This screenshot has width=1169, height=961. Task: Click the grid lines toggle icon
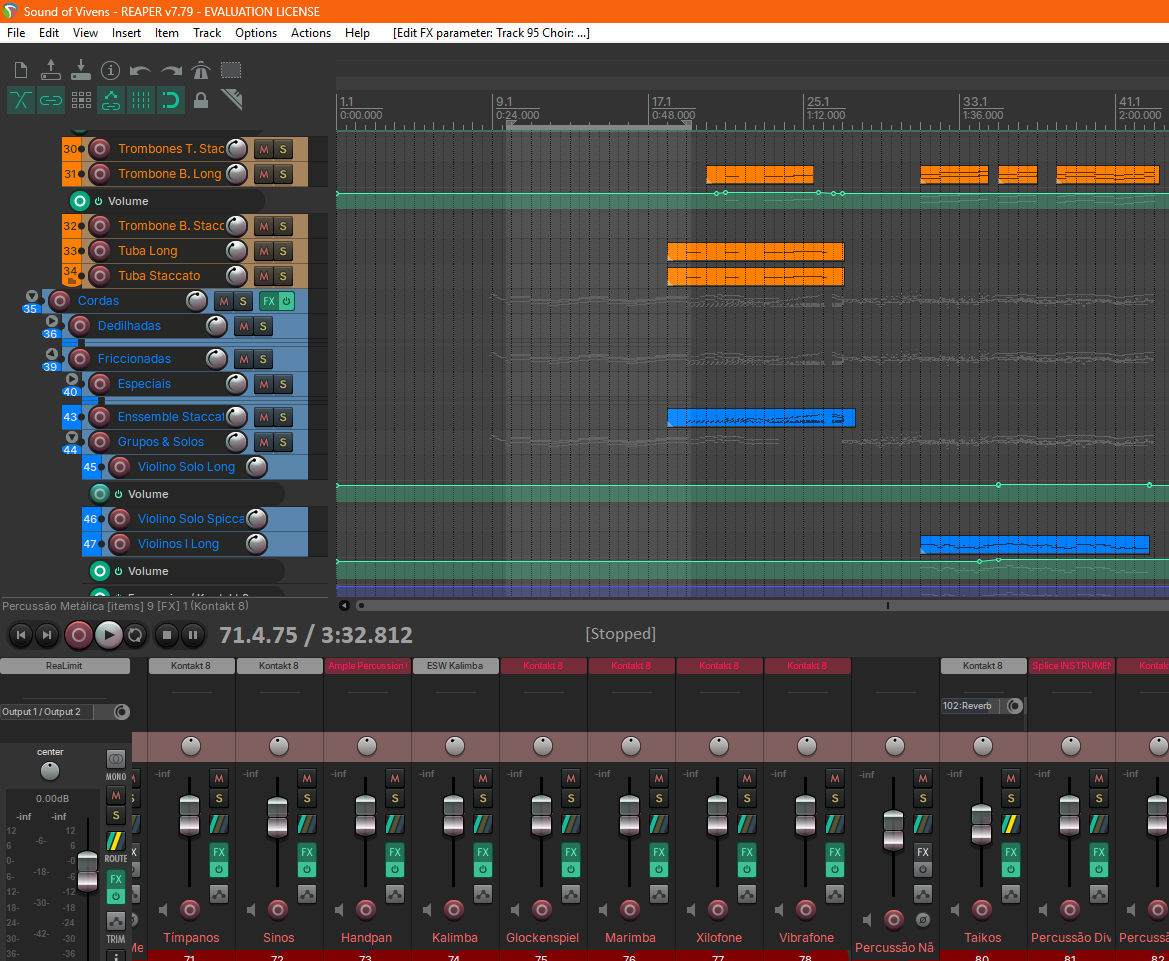click(x=141, y=100)
